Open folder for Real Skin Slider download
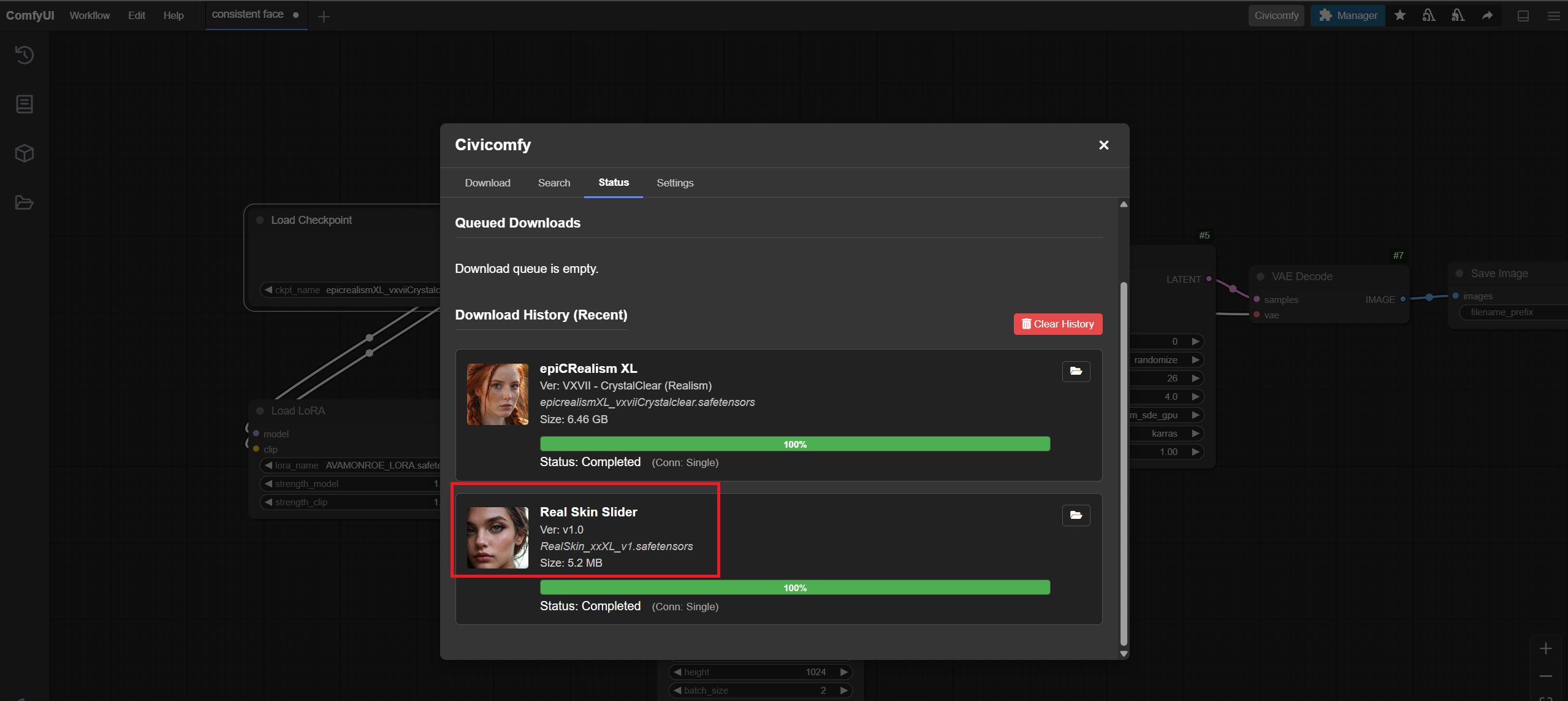Image resolution: width=1568 pixels, height=701 pixels. [x=1076, y=515]
